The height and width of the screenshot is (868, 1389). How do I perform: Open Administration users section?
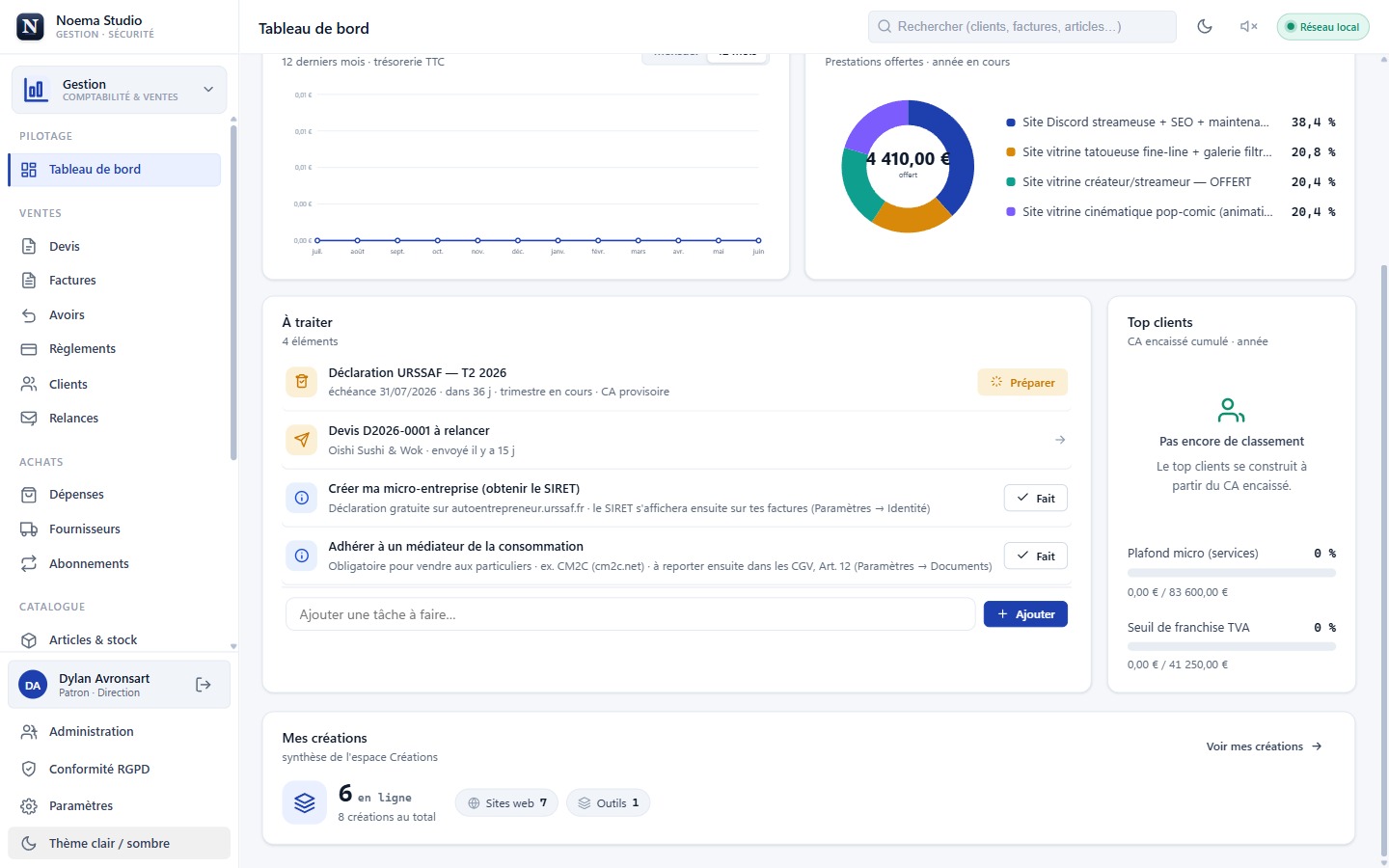click(x=119, y=732)
